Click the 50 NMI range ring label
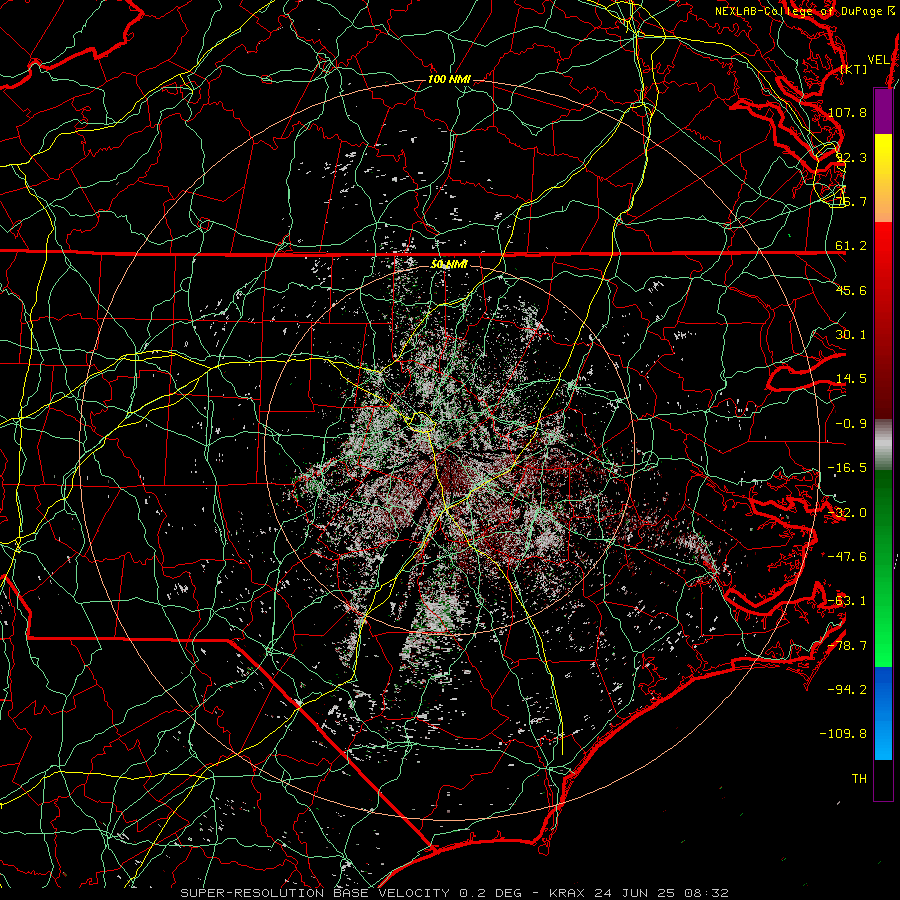900x900 pixels. [x=449, y=265]
